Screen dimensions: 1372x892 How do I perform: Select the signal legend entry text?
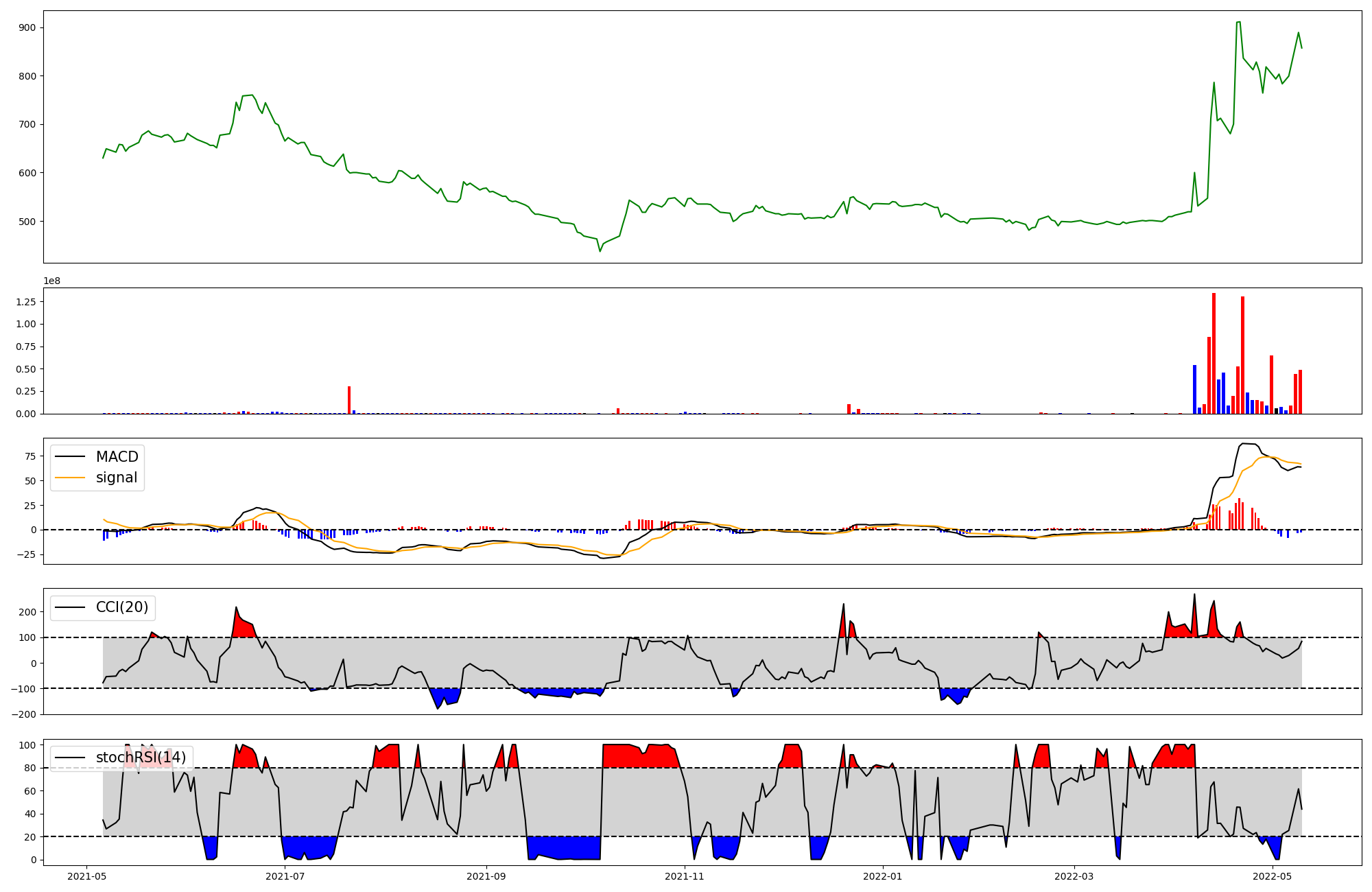click(116, 478)
